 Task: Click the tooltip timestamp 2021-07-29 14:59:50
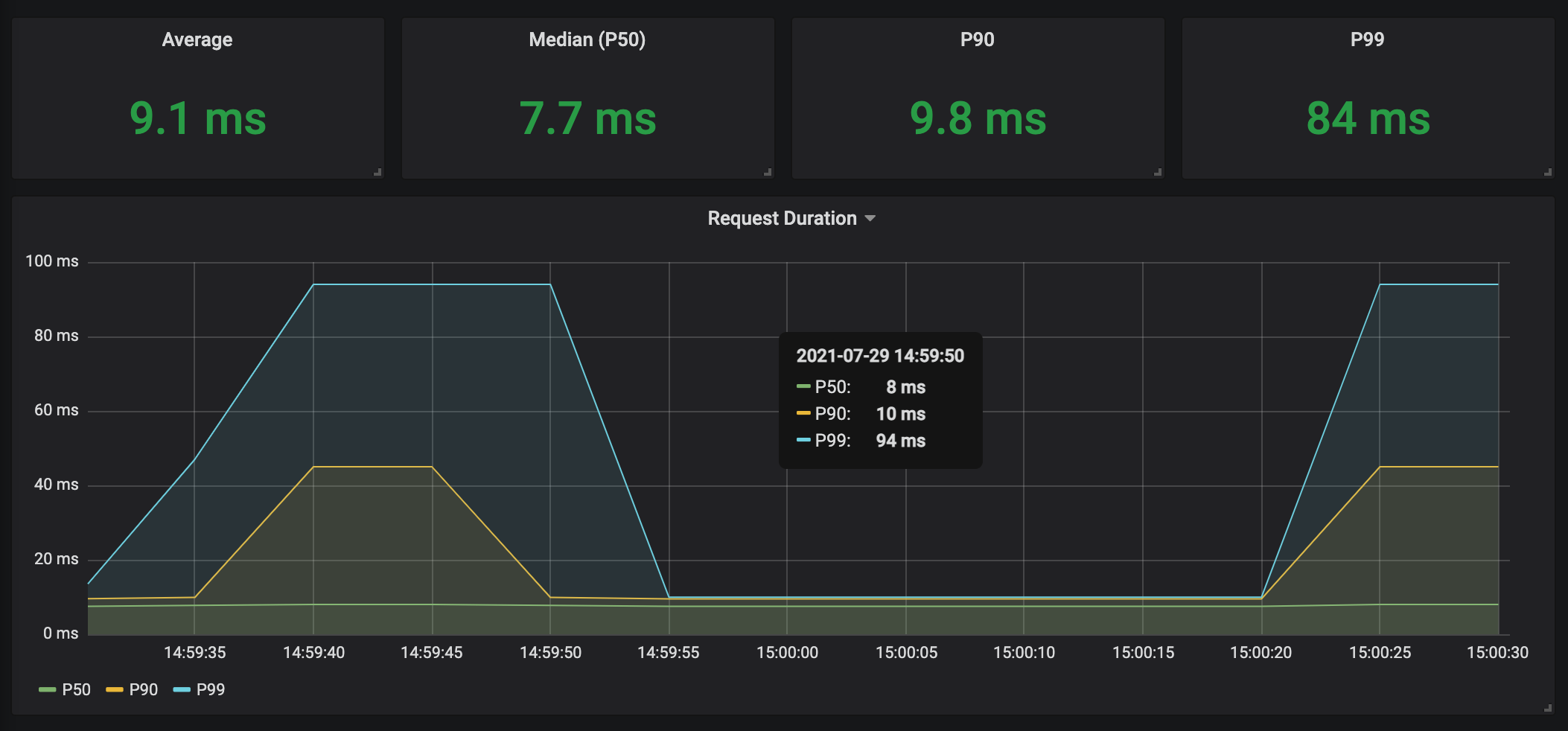[x=880, y=356]
